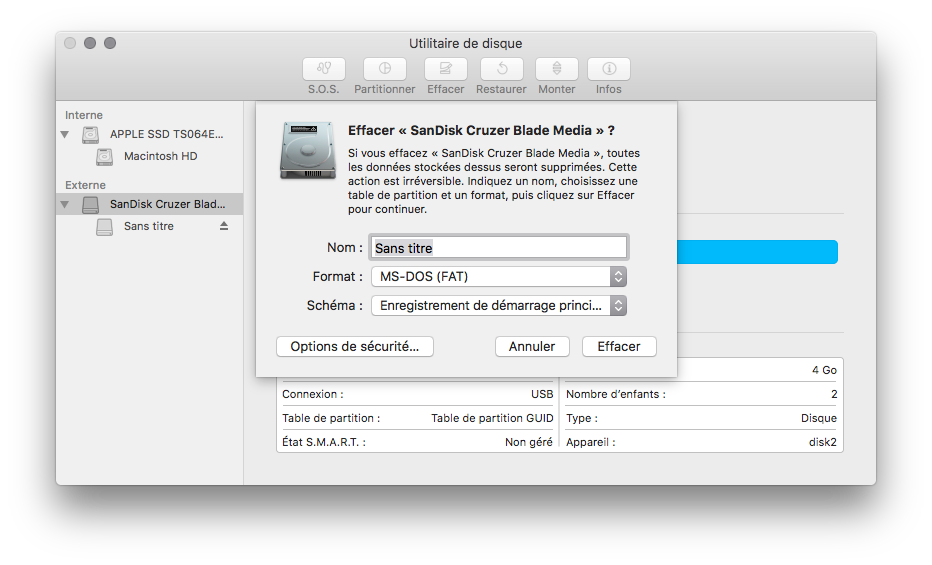Click the Macintosh HD volume icon
The height and width of the screenshot is (565, 932).
coord(105,157)
